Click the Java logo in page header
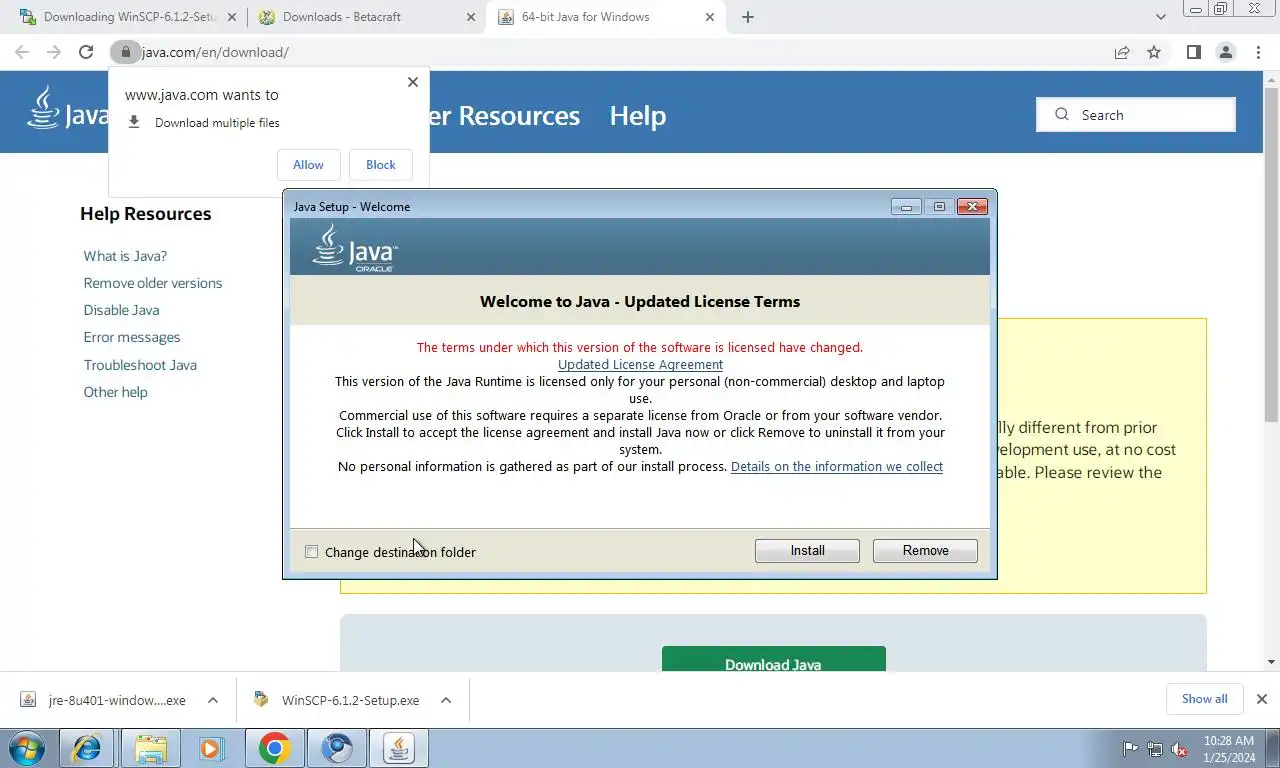The width and height of the screenshot is (1280, 768). (x=67, y=110)
